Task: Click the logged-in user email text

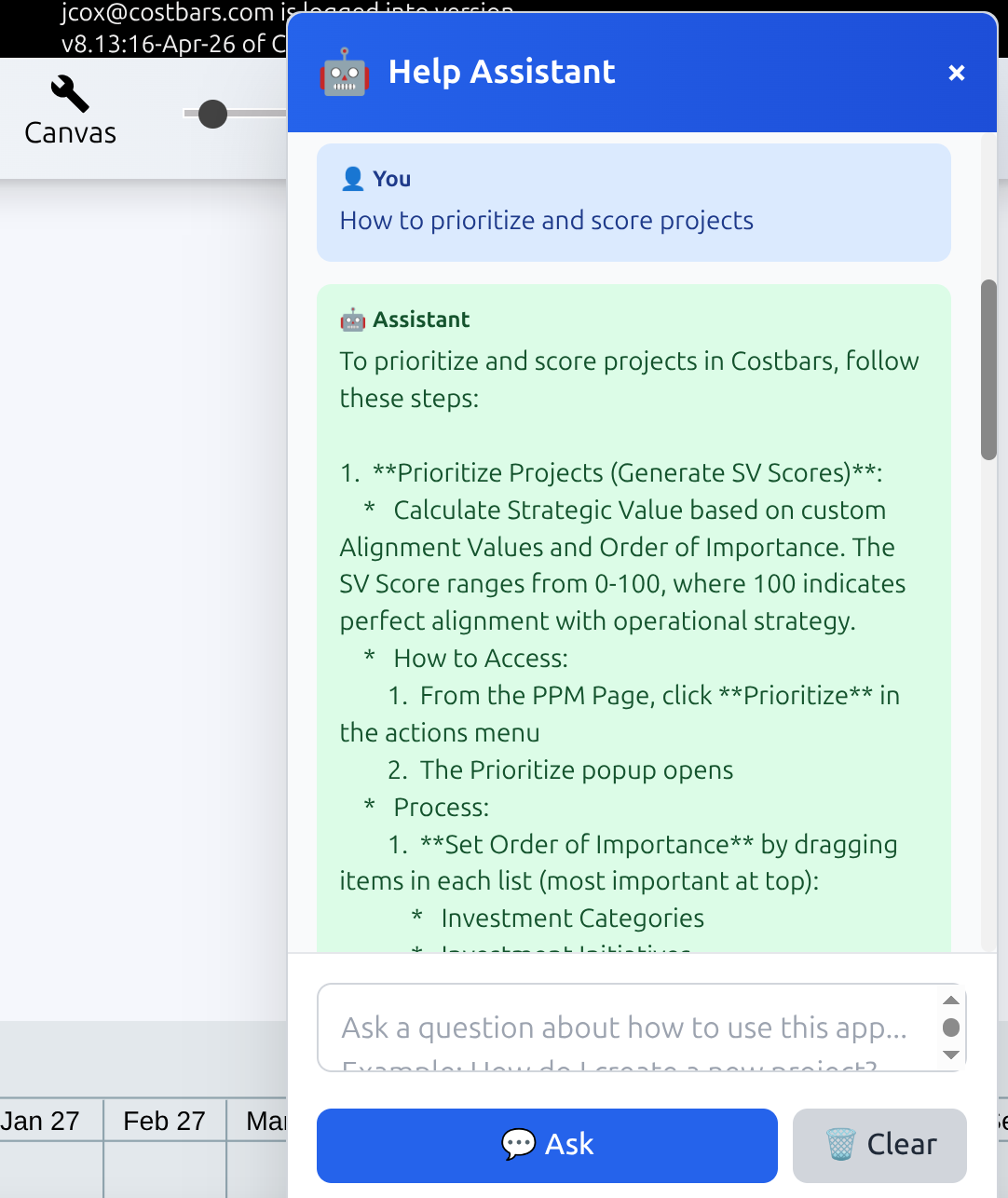Action: click(x=169, y=13)
